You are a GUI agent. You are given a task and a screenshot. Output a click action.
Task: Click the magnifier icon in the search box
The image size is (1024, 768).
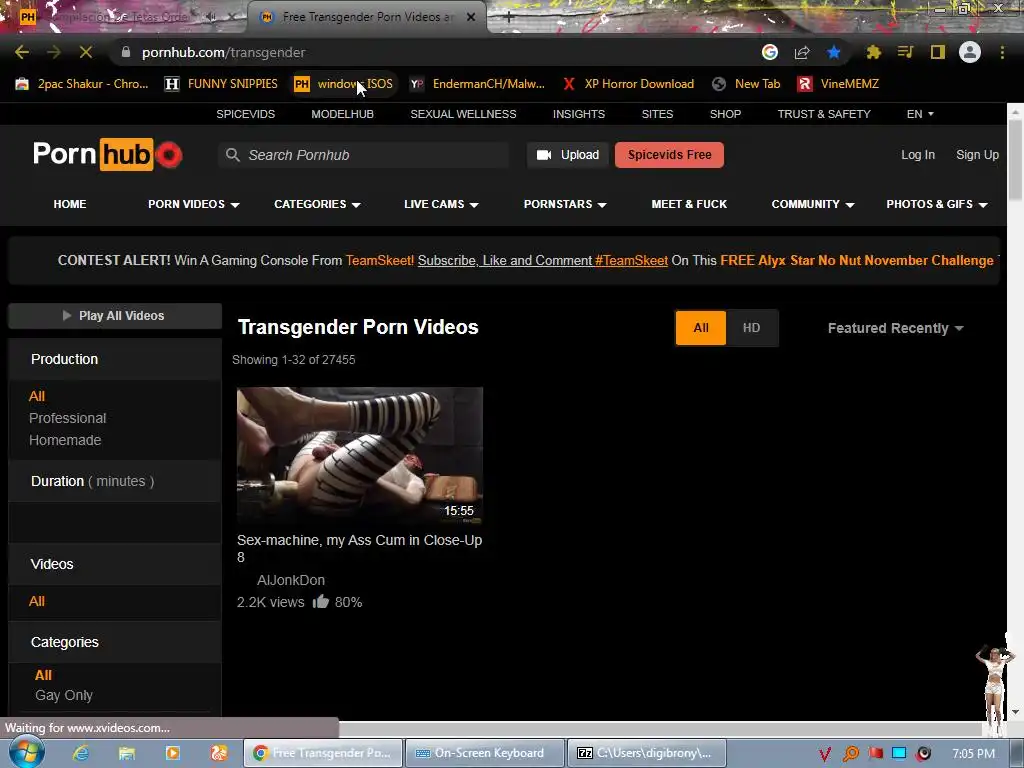[x=232, y=155]
